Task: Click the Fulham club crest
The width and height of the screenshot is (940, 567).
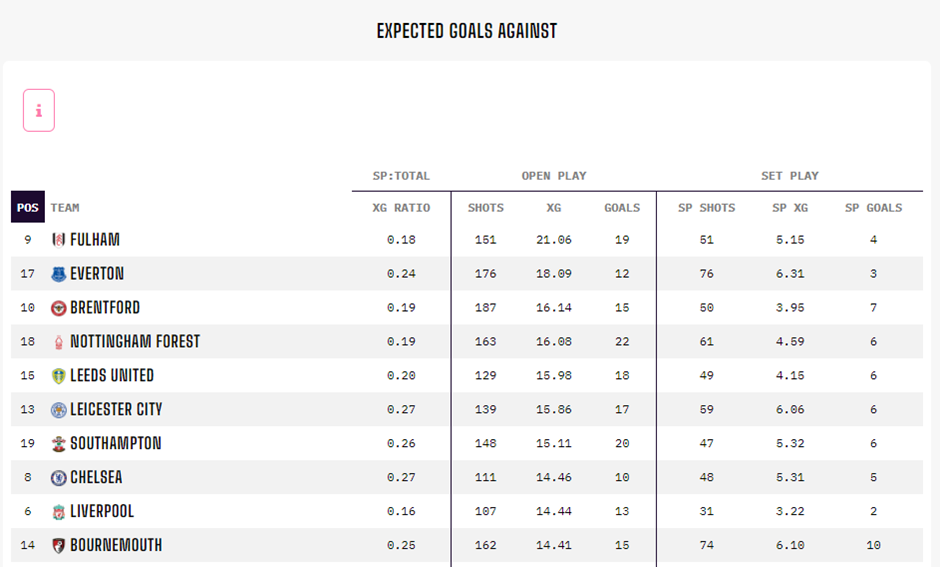Action: tap(58, 240)
